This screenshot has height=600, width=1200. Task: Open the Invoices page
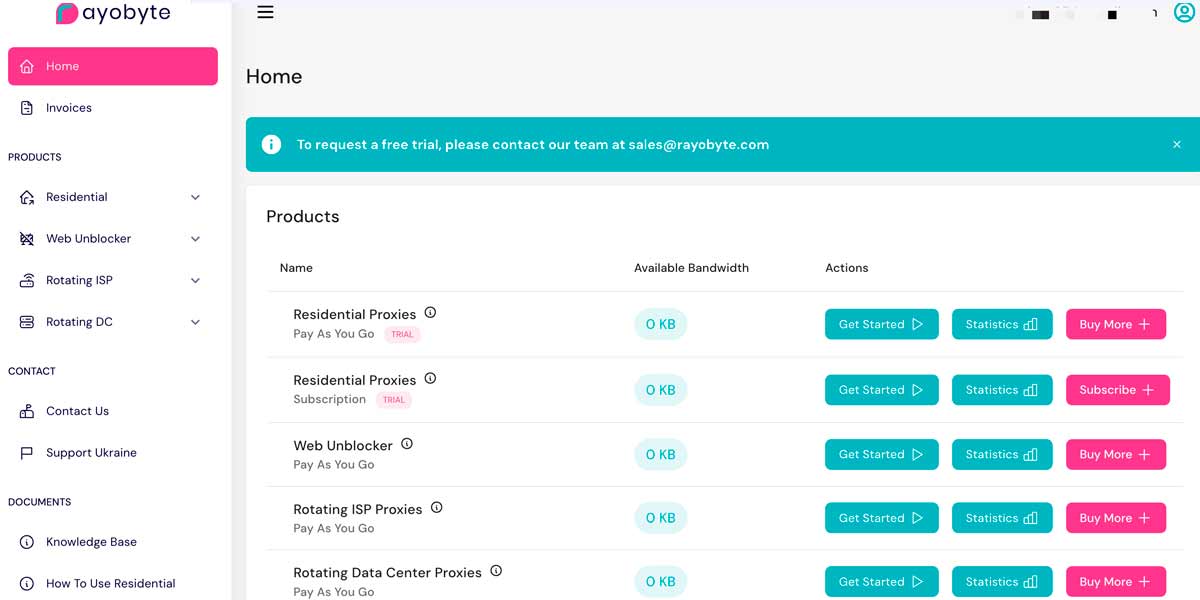pos(68,108)
